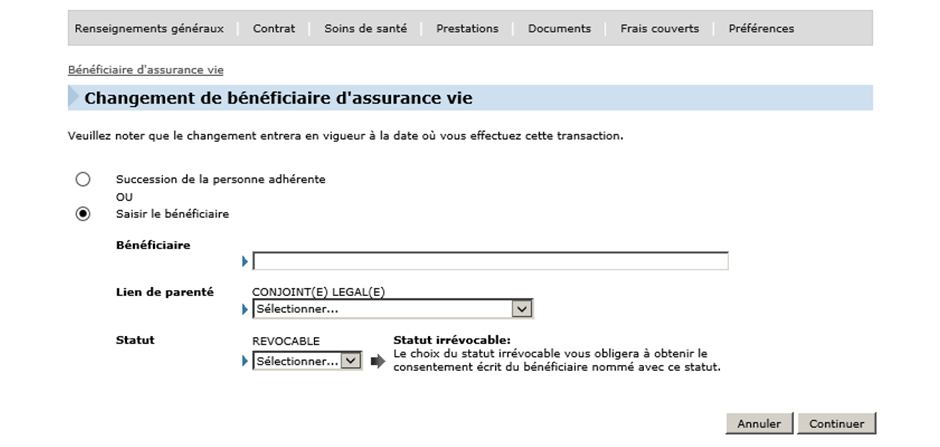The width and height of the screenshot is (940, 447).
Task: Click the blue marker beside Lien de parenté
Action: [245, 309]
